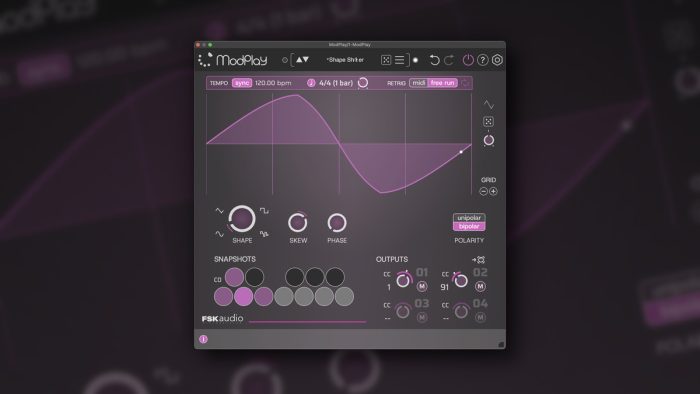Click the small ring indicator left of the preset bracket
Image resolution: width=700 pixels, height=394 pixels.
[x=285, y=60]
